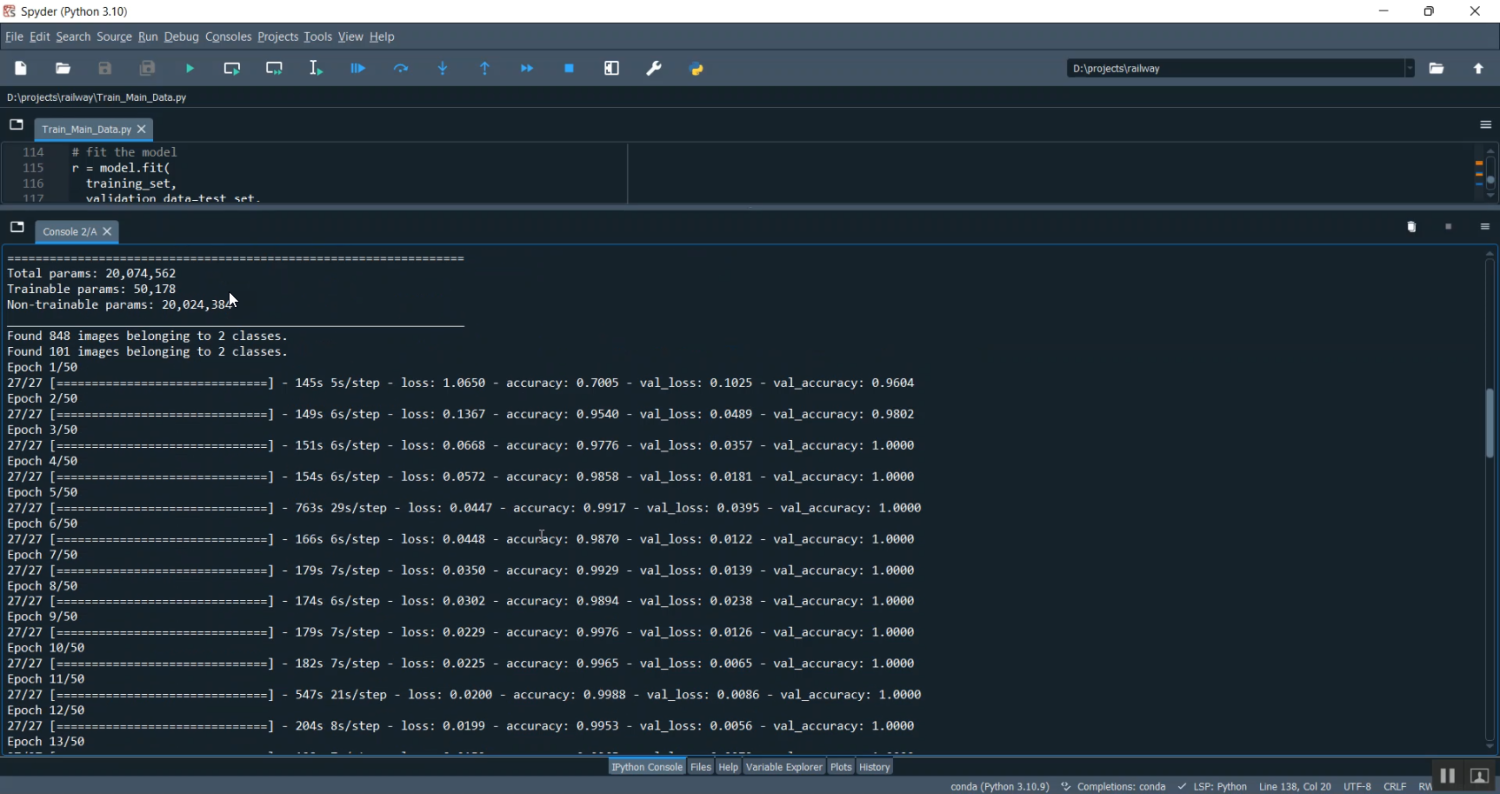
Task: Open Preferences via the wrench icon
Action: [654, 69]
